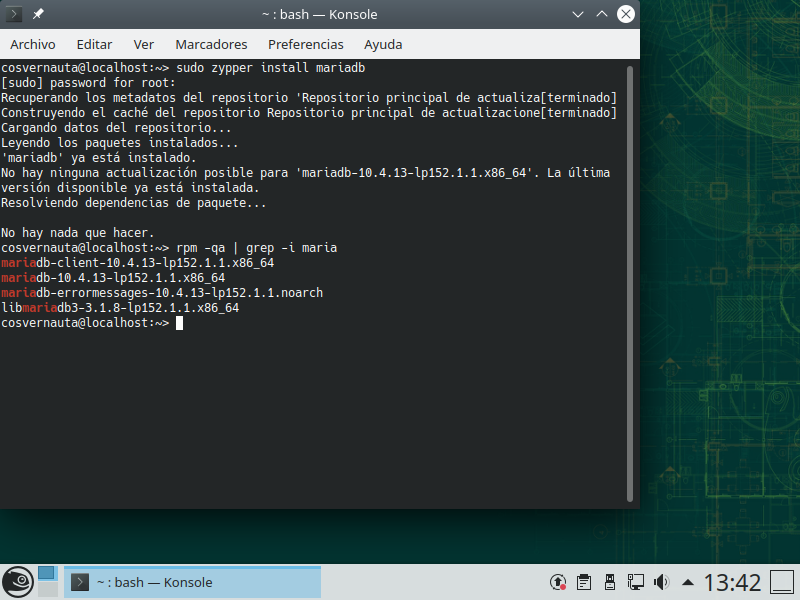Open the Marcadores menu
This screenshot has width=800, height=600.
tap(211, 44)
